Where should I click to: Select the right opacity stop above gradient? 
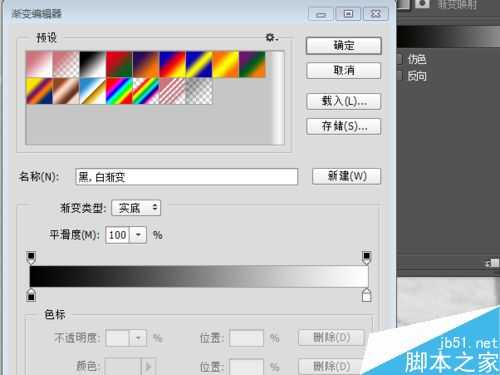366,258
